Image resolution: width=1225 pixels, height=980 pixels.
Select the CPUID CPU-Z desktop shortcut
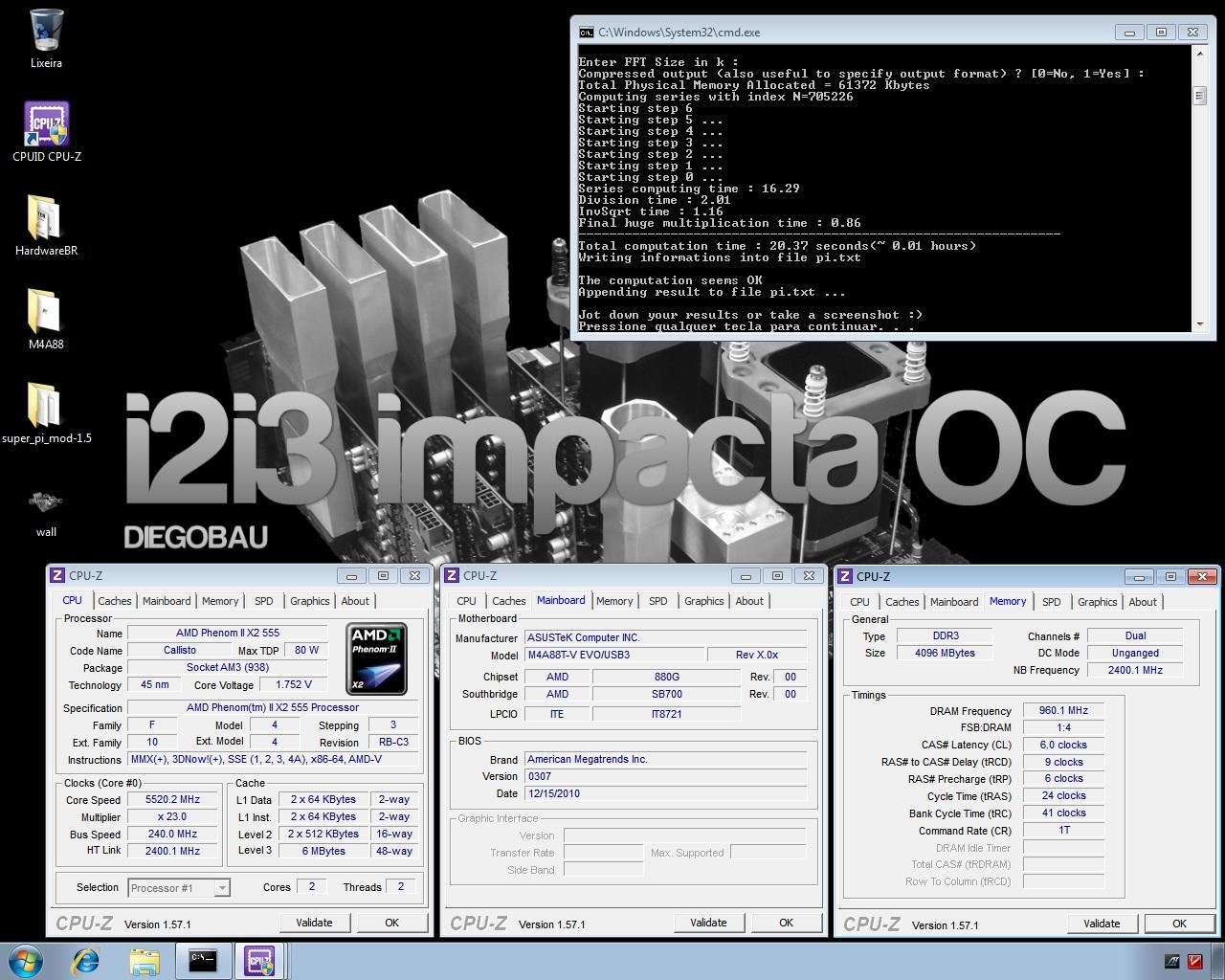46,131
